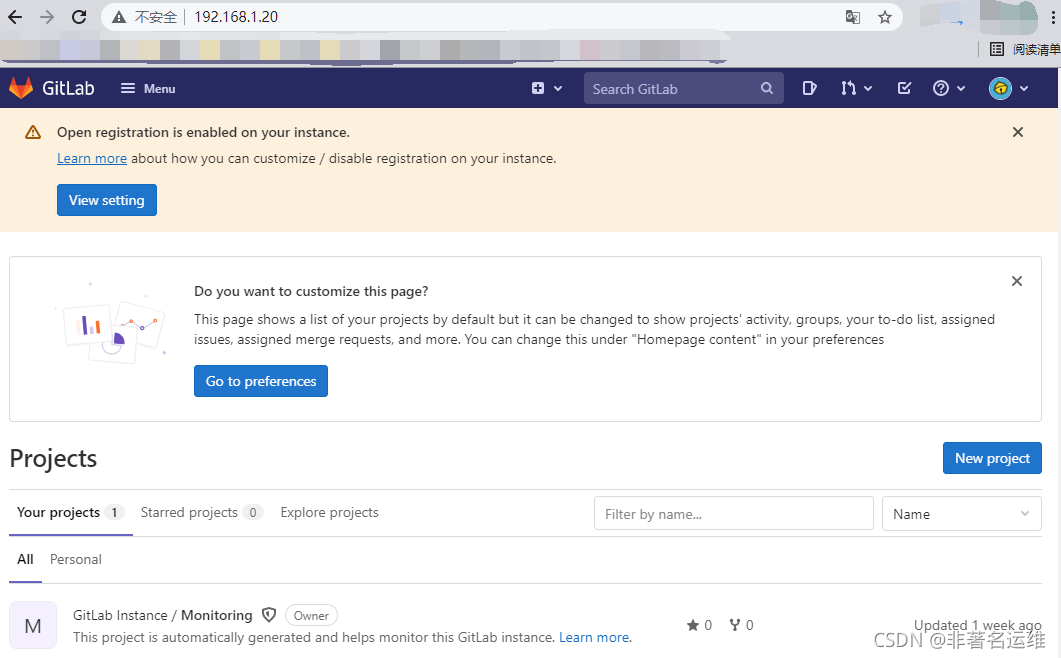Open the Merge requests dropdown
The width and height of the screenshot is (1061, 658).
point(857,88)
